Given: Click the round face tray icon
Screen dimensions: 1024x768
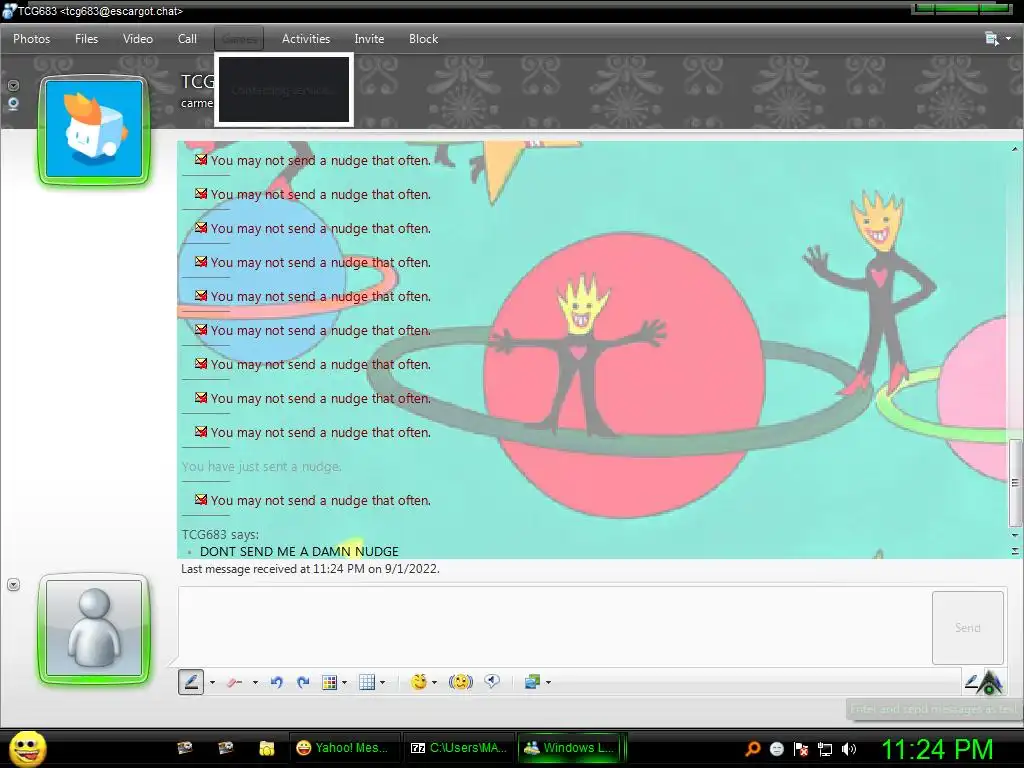Looking at the screenshot, I should click(x=776, y=748).
